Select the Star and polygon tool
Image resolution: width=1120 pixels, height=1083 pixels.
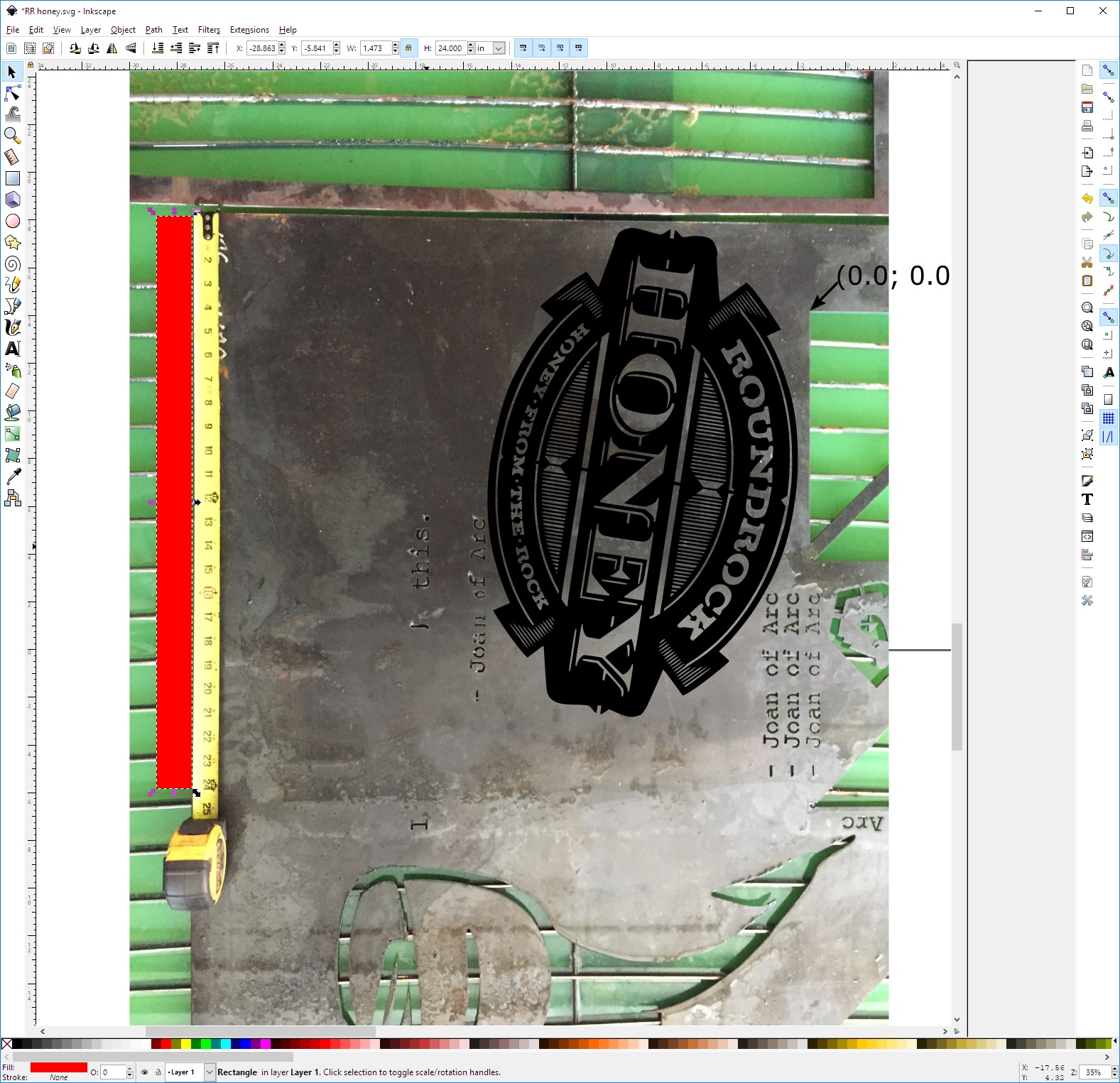12,243
